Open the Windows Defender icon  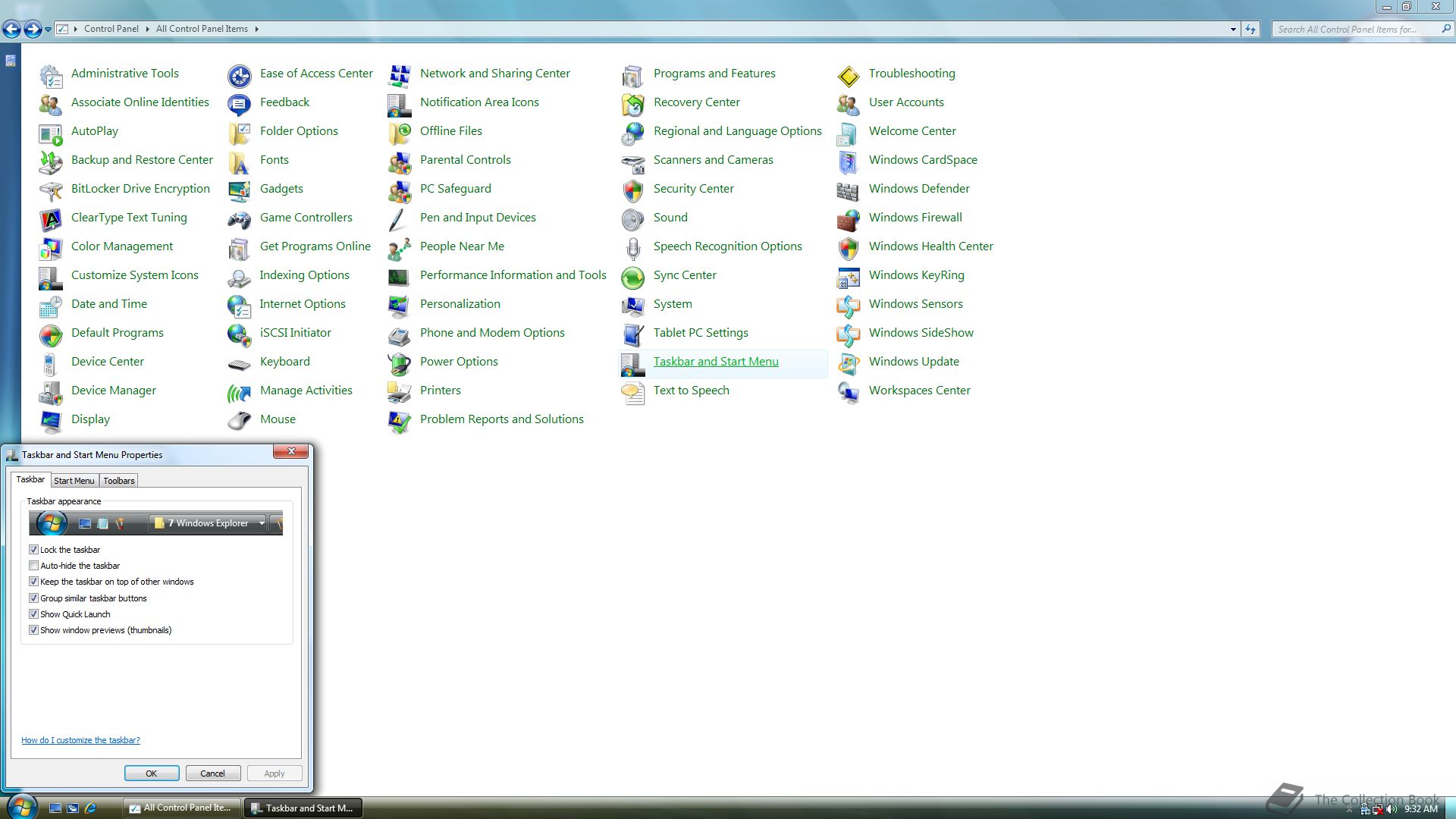point(849,190)
